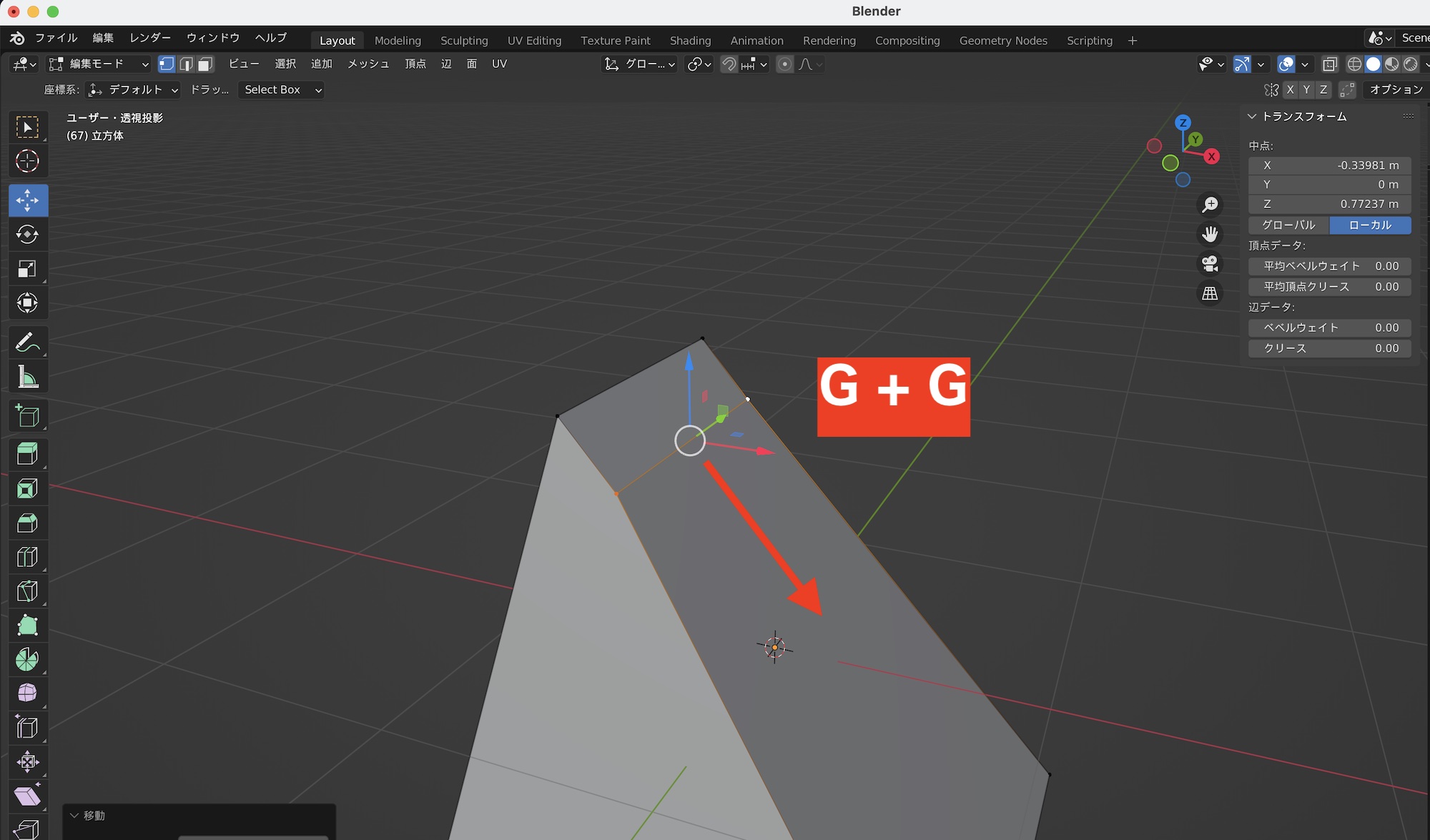This screenshot has width=1430, height=840.
Task: Select the Rotate tool in the toolbar
Action: point(27,234)
